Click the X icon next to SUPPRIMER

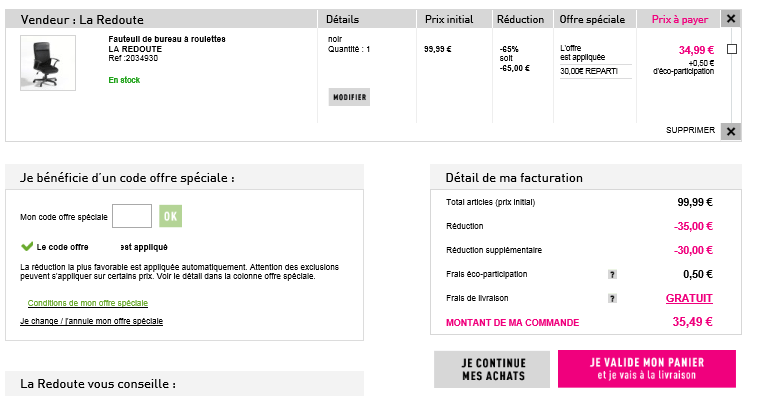point(731,131)
